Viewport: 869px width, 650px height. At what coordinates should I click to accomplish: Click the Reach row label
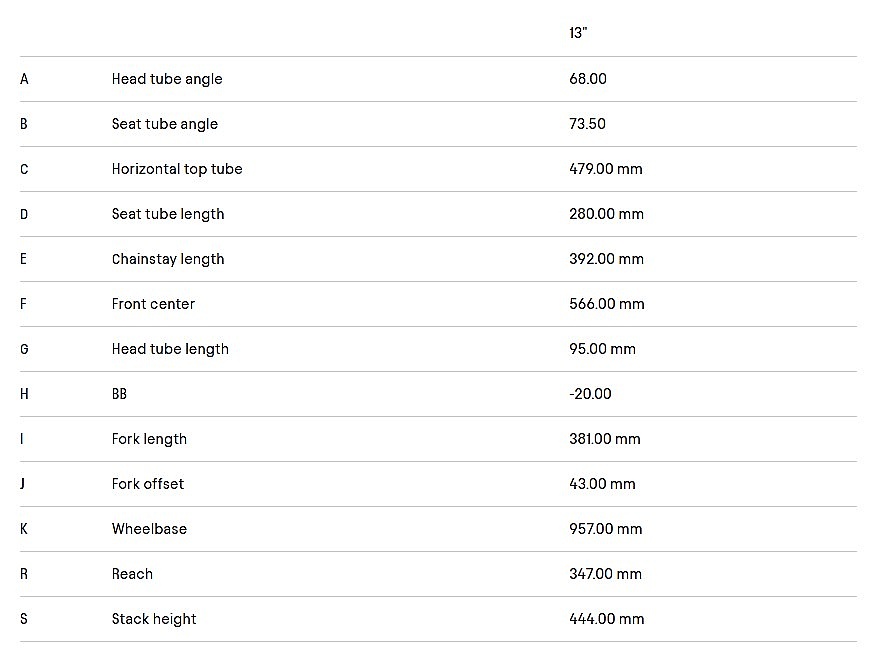[x=132, y=574]
